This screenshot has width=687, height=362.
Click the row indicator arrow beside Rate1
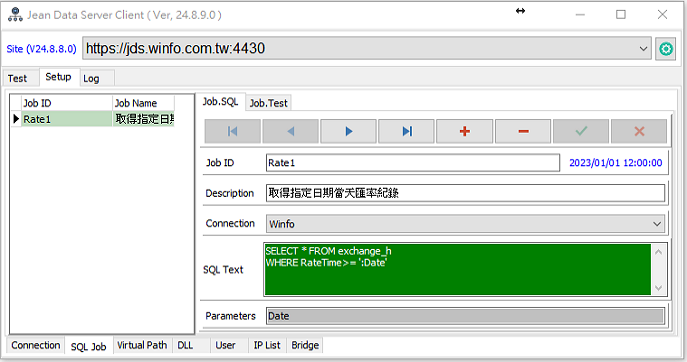coord(16,119)
